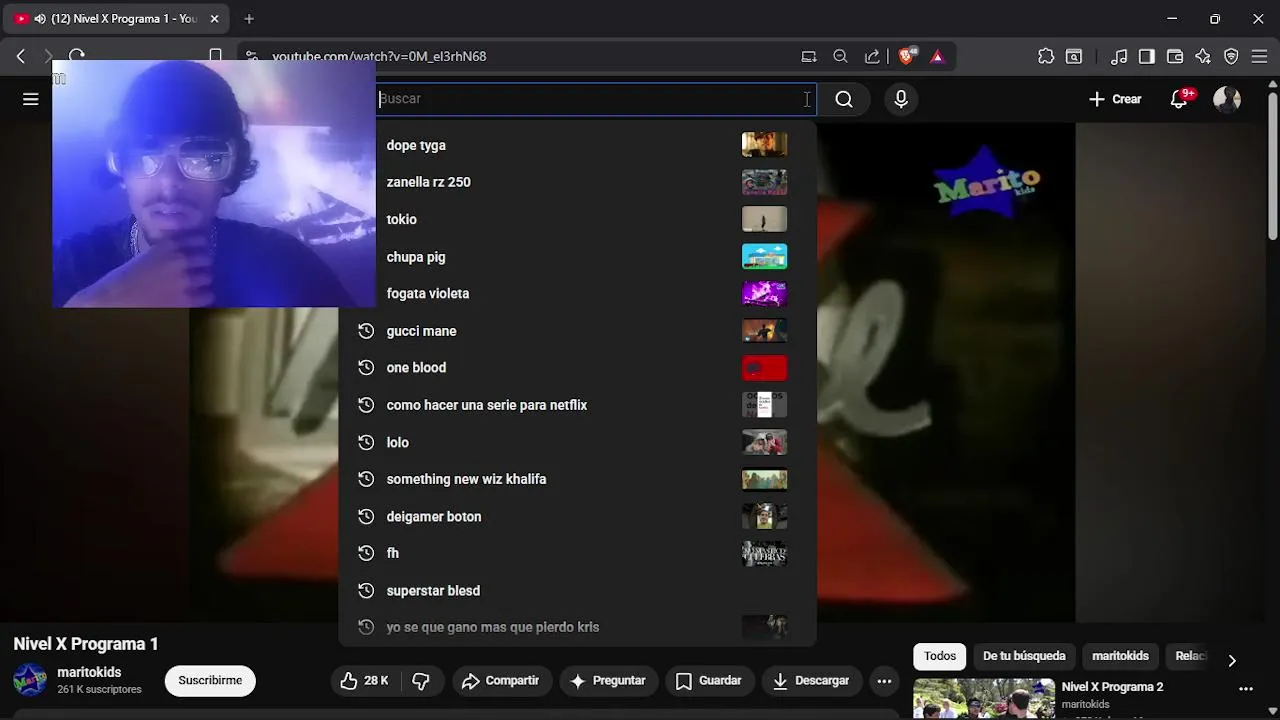Click the Preguntar button
The height and width of the screenshot is (720, 1280).
[x=607, y=681]
